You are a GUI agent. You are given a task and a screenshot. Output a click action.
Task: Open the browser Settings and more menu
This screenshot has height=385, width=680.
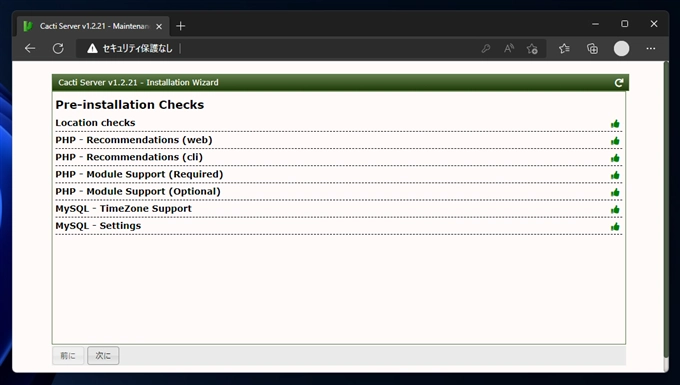(x=651, y=49)
